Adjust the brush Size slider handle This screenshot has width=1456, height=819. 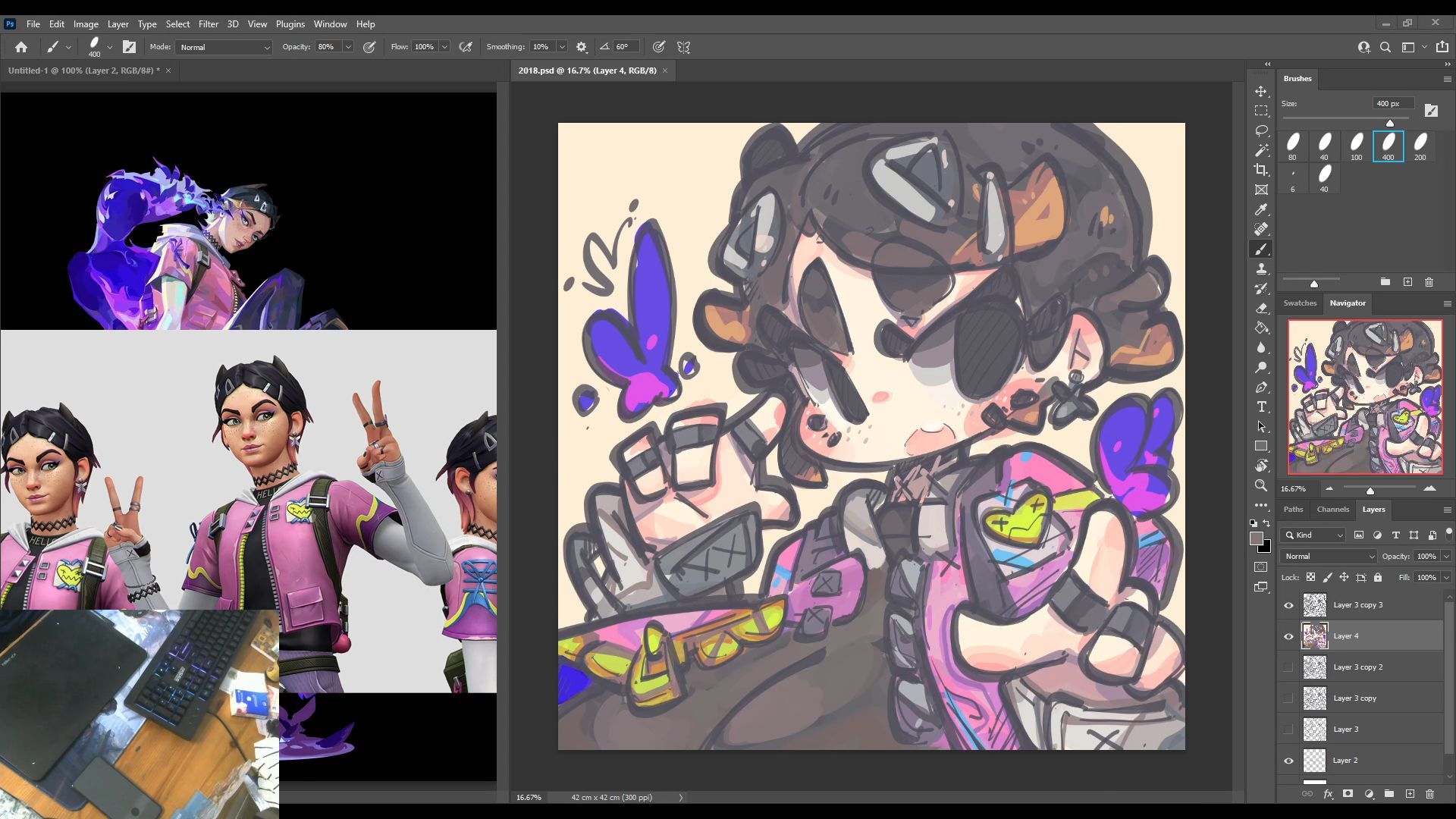tap(1390, 123)
